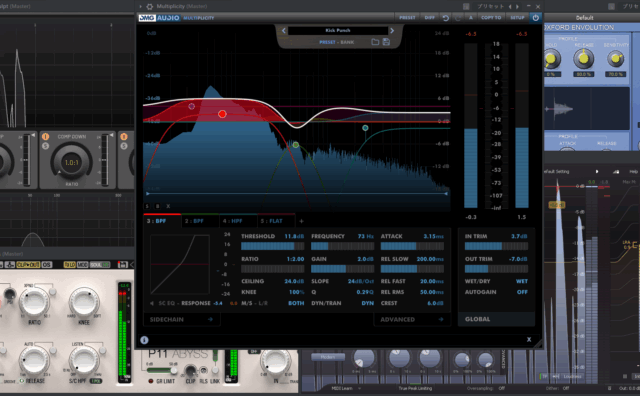The height and width of the screenshot is (396, 640).
Task: Toggle AUTOGAIN OFF value
Action: coord(522,292)
